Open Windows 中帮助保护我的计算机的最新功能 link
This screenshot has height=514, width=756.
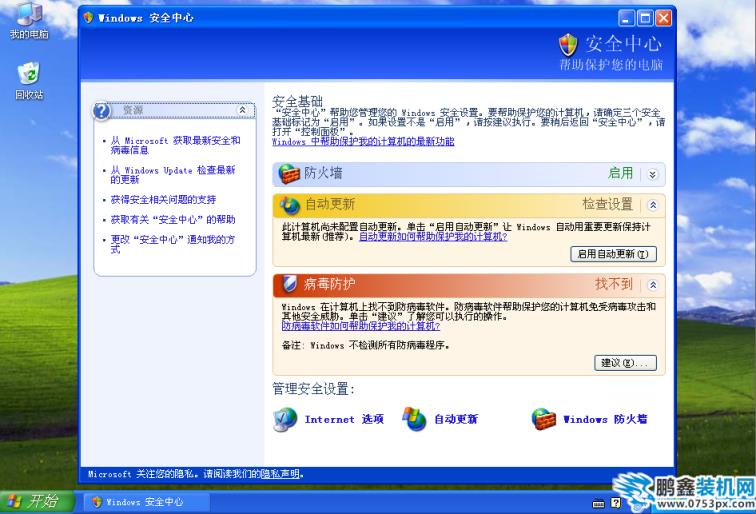[363, 142]
